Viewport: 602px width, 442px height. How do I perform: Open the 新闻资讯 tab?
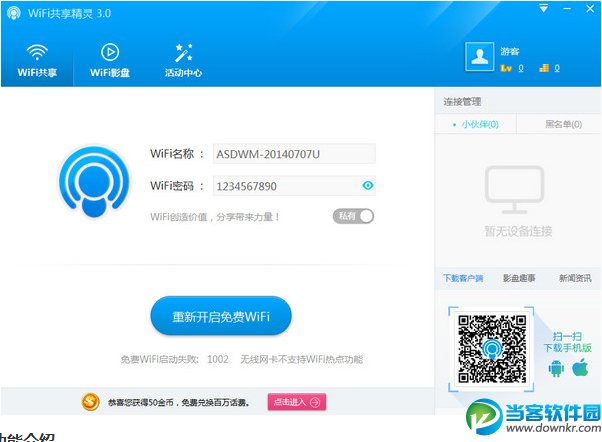[575, 278]
